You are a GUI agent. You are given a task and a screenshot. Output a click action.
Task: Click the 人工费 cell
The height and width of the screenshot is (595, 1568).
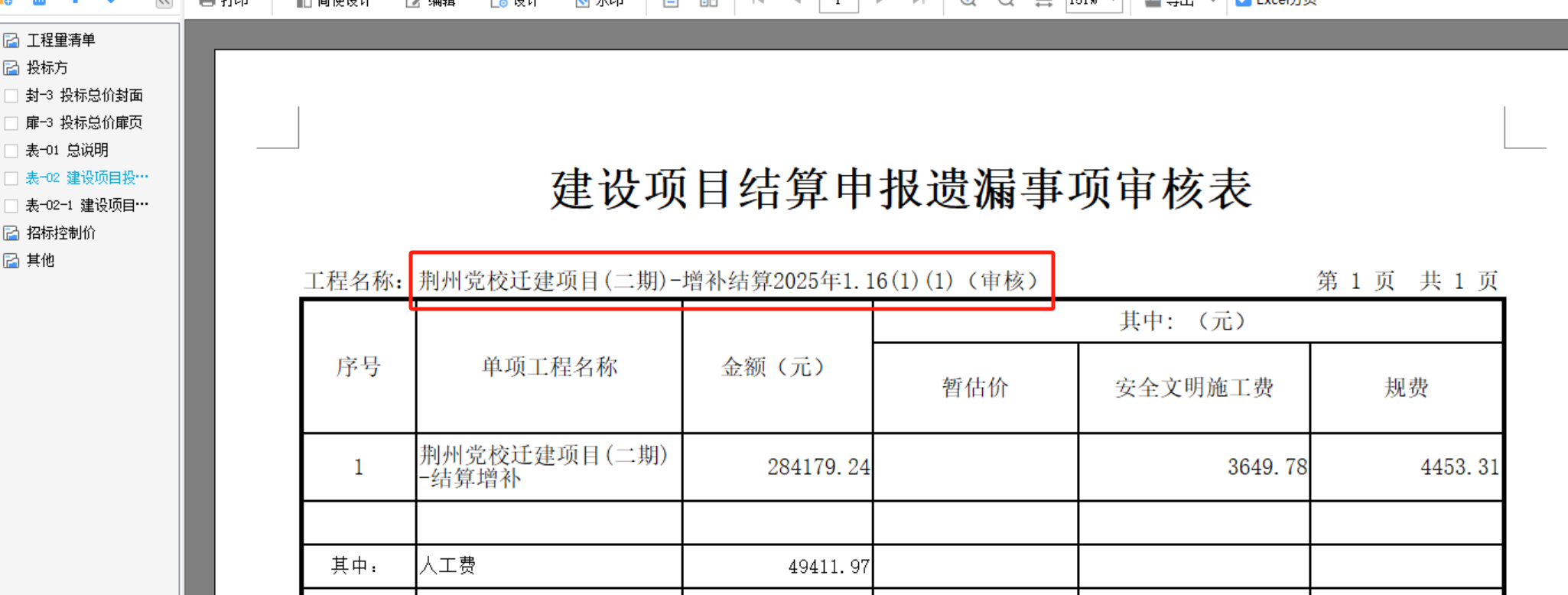click(x=447, y=566)
